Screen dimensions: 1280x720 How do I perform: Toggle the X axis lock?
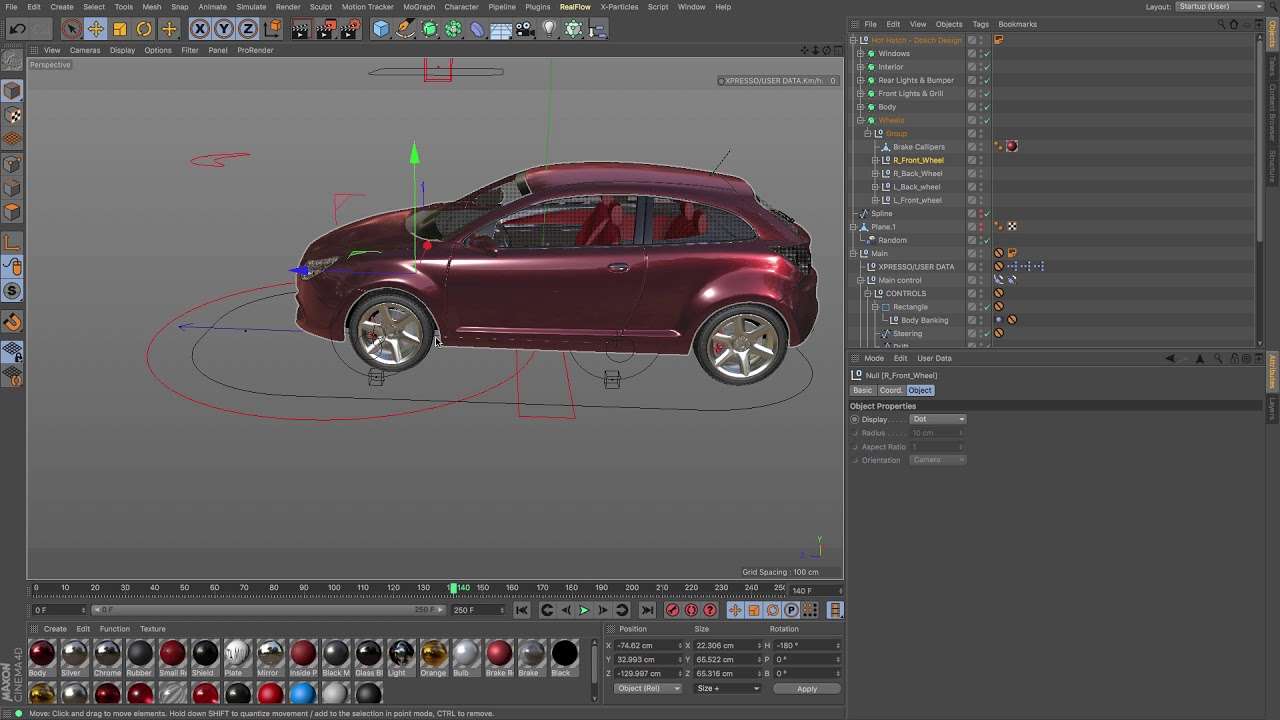tap(200, 29)
